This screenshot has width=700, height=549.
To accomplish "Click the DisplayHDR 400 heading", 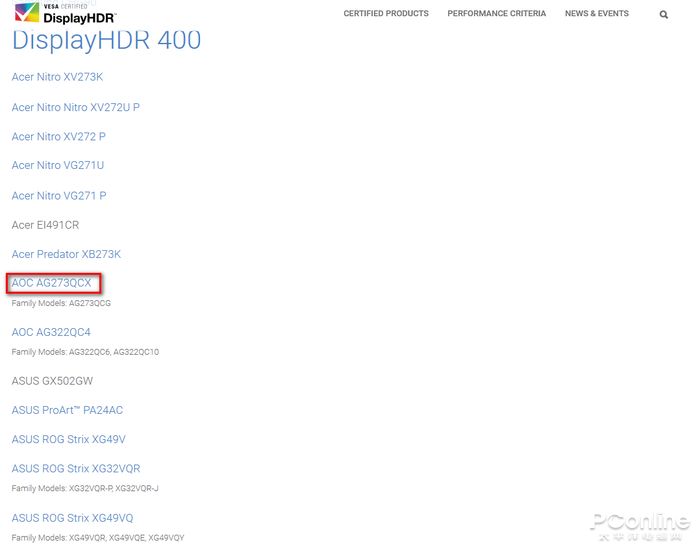I will [x=106, y=40].
